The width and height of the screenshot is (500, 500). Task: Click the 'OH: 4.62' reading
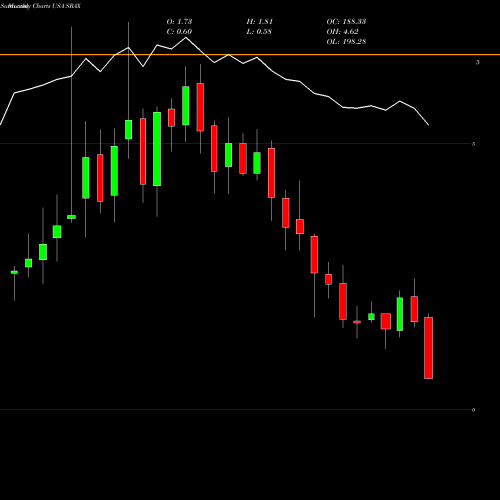343,32
